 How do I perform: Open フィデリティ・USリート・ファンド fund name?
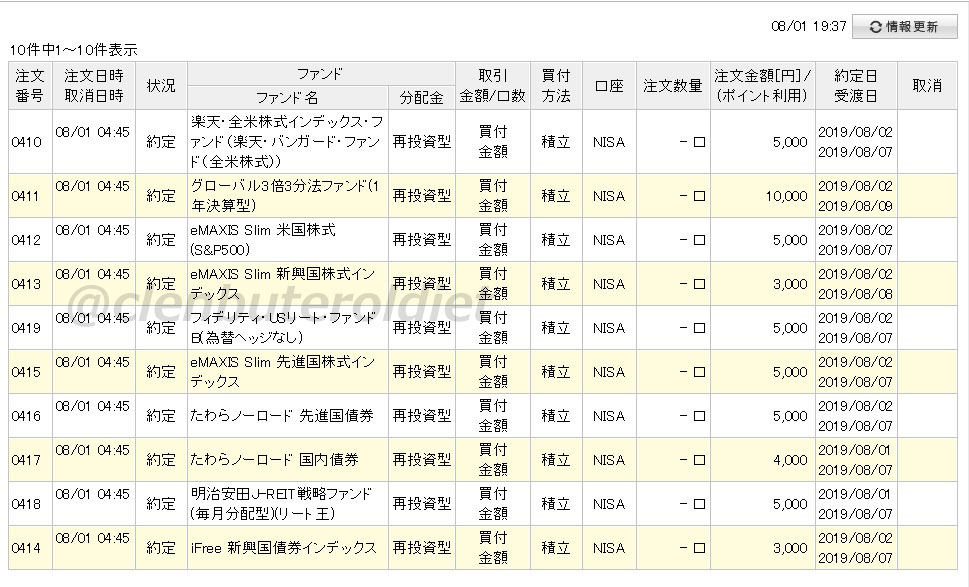pos(282,327)
